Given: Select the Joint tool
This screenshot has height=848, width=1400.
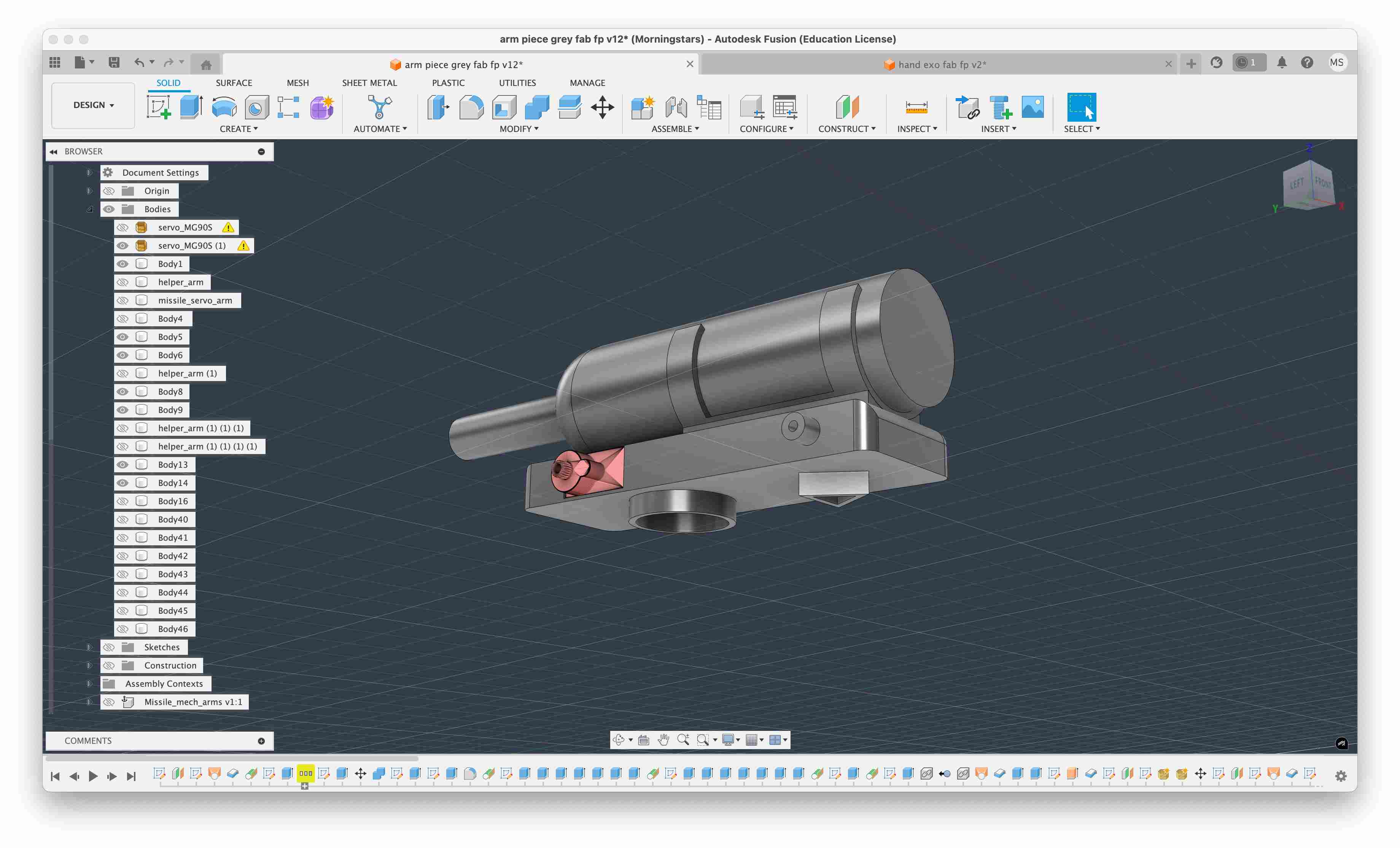Looking at the screenshot, I should pos(676,107).
